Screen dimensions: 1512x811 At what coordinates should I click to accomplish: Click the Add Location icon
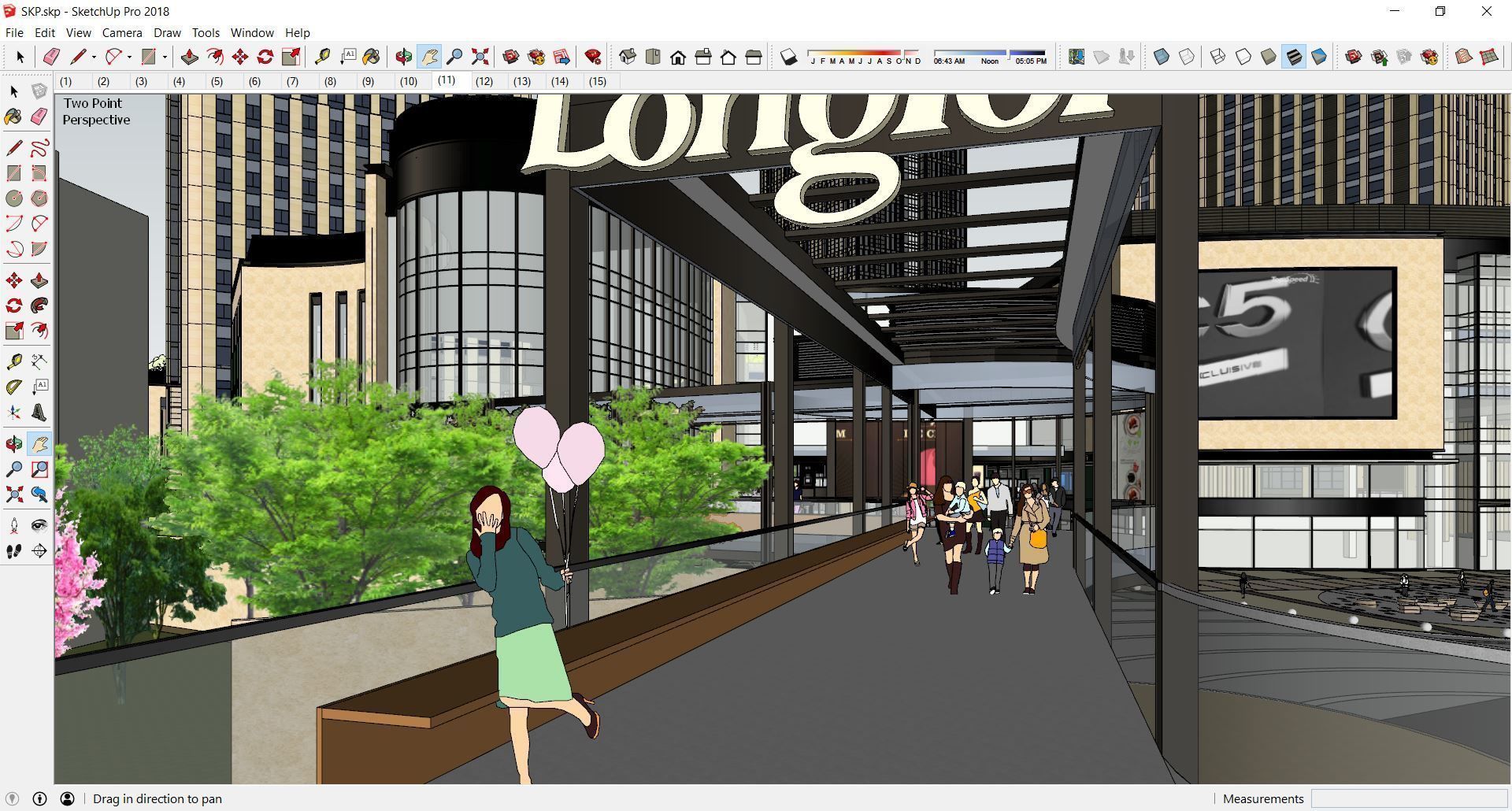tap(1077, 57)
